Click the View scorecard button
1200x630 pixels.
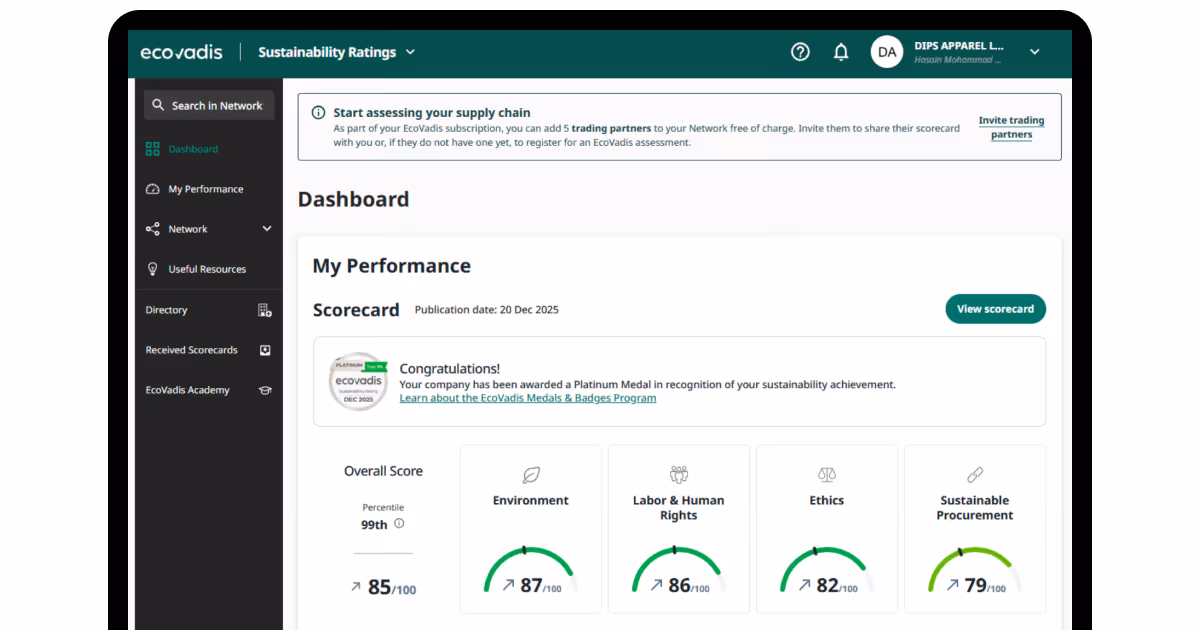tap(995, 309)
